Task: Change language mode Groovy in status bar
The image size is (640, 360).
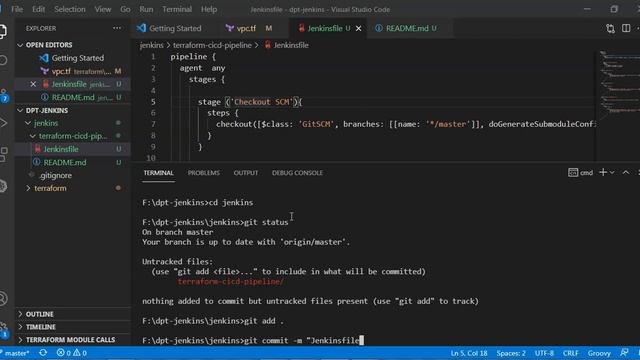Action: (599, 353)
